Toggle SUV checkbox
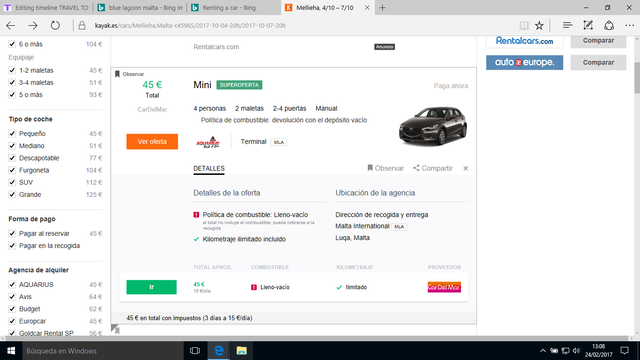The width and height of the screenshot is (640, 360). (12, 182)
